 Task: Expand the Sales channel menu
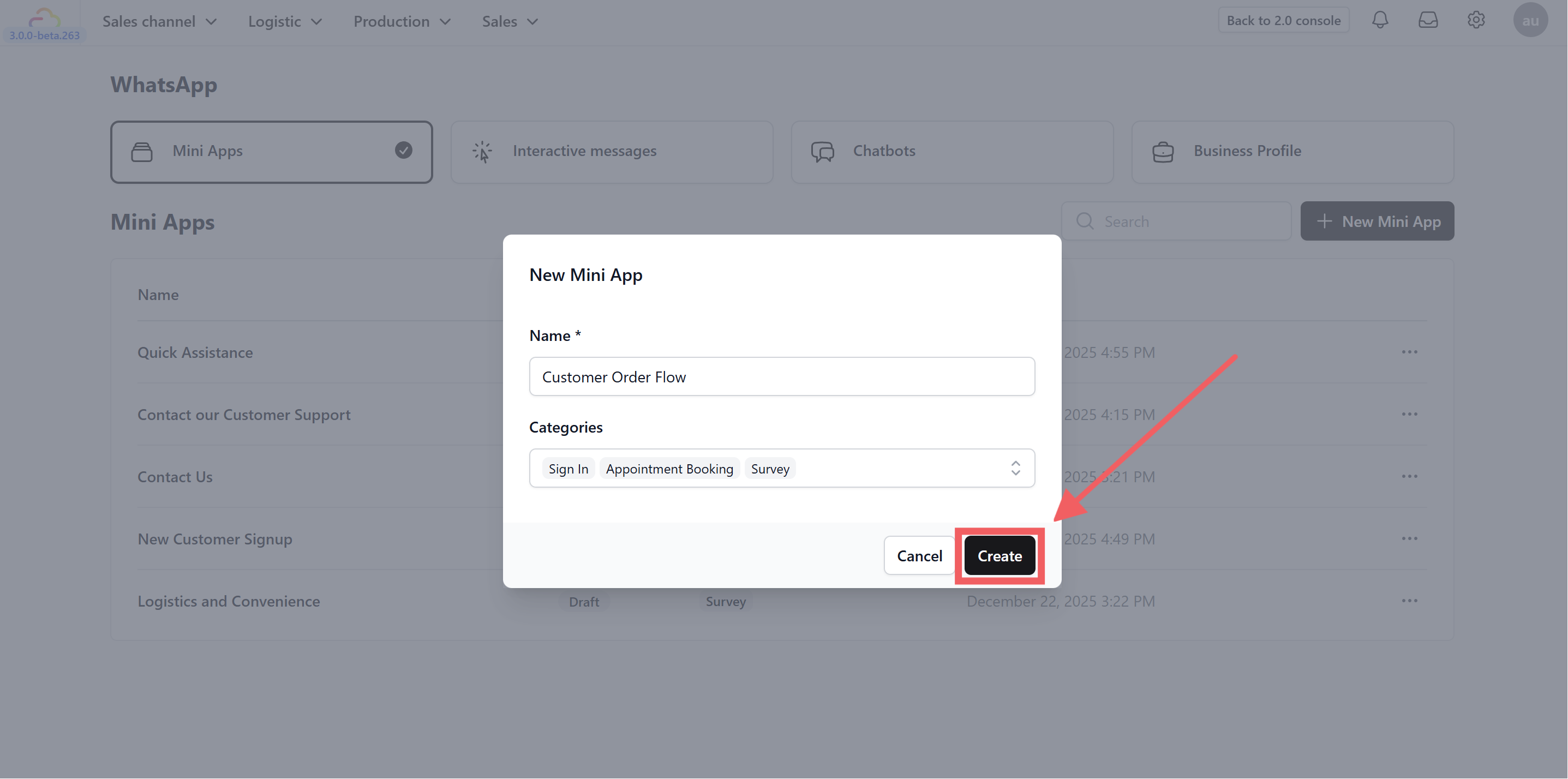coord(159,21)
